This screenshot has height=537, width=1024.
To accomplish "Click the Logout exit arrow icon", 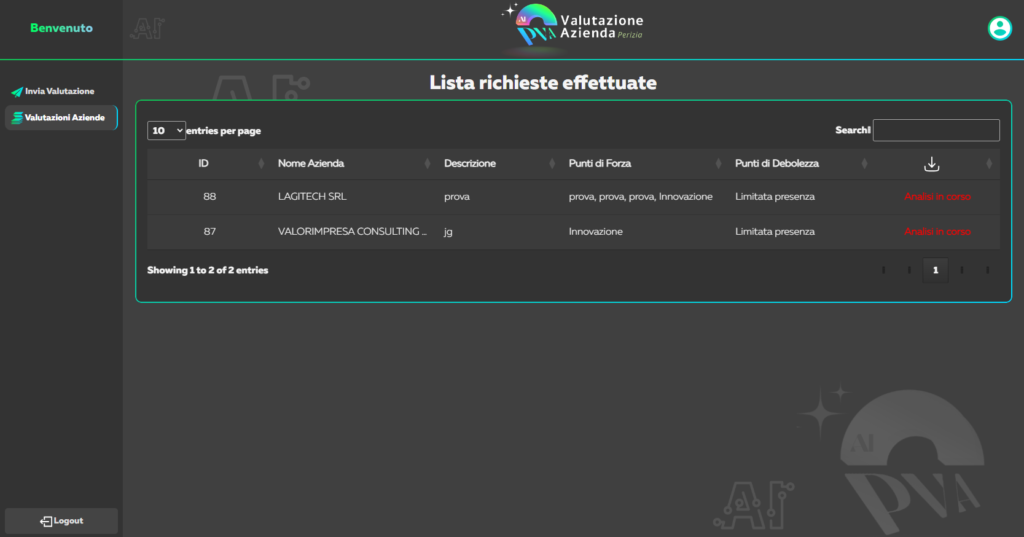I will [46, 521].
